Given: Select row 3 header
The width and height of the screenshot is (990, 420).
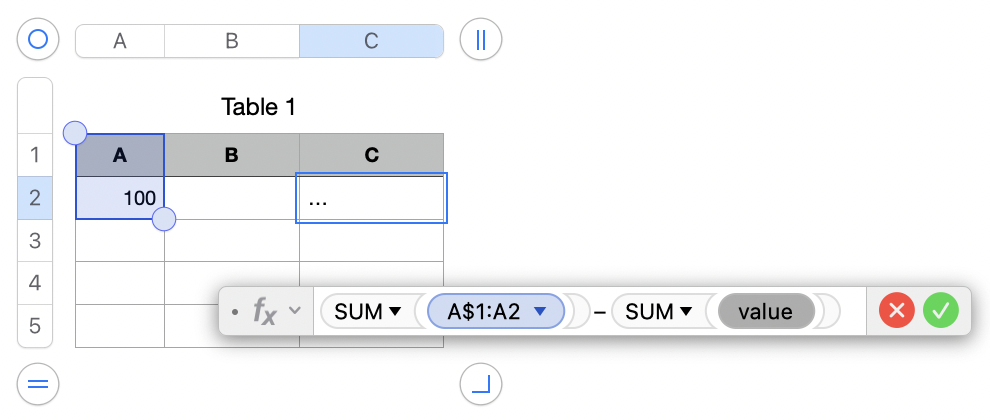Looking at the screenshot, I should (35, 240).
